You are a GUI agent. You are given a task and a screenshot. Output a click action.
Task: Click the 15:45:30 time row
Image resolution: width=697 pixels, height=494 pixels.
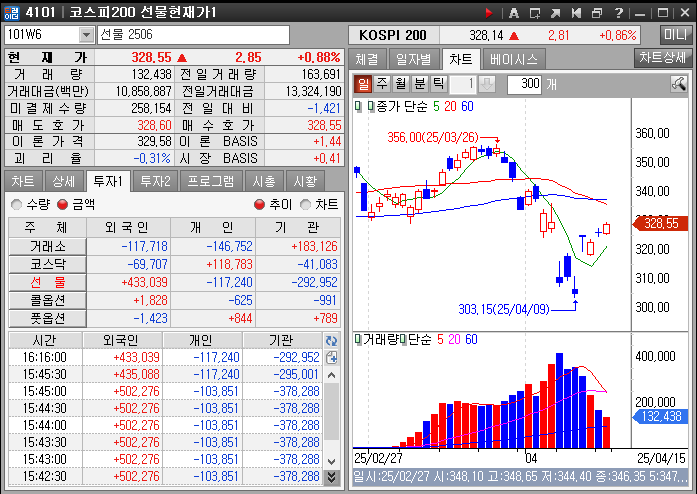point(165,374)
